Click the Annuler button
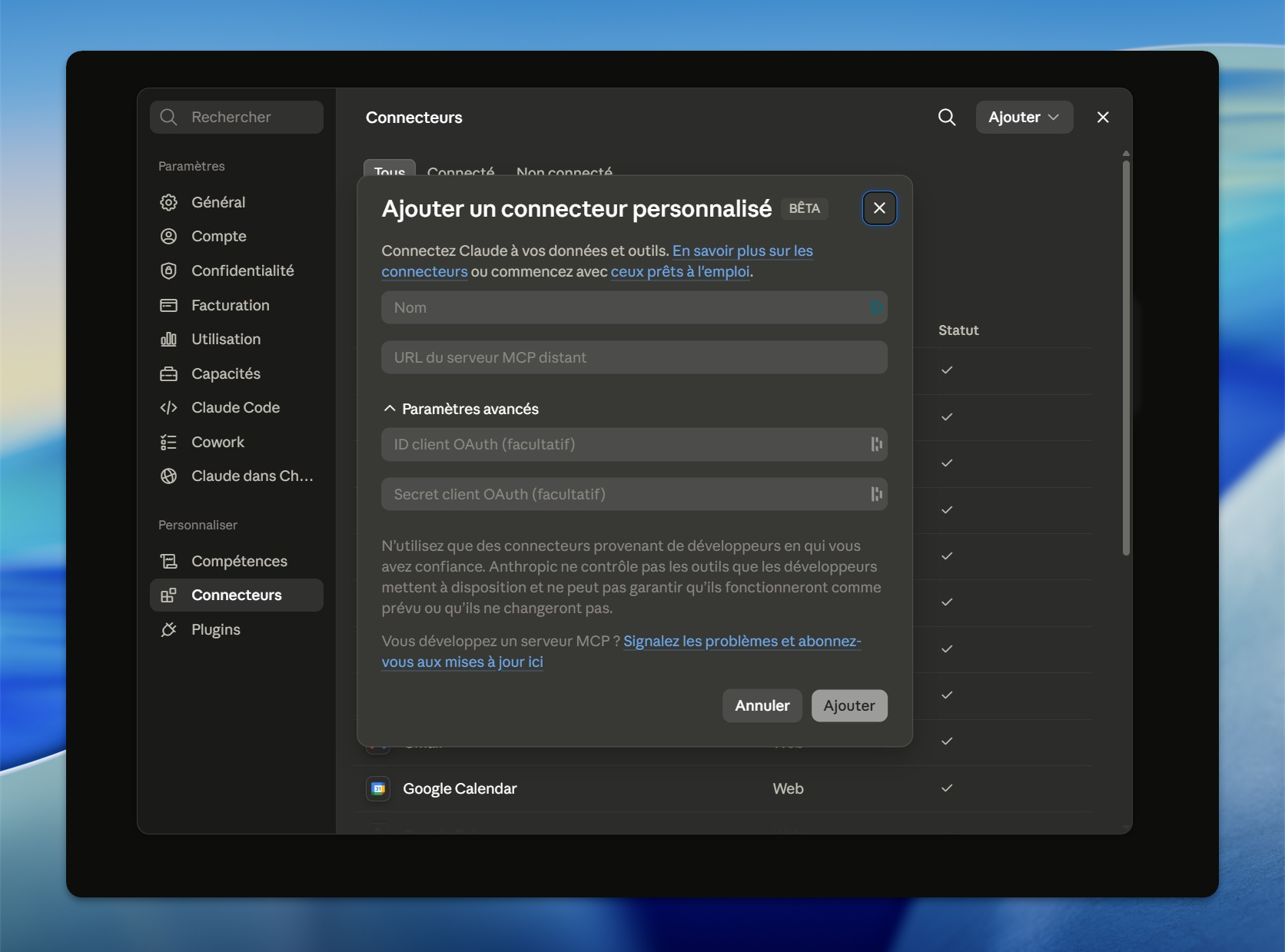The height and width of the screenshot is (952, 1285). pos(762,705)
